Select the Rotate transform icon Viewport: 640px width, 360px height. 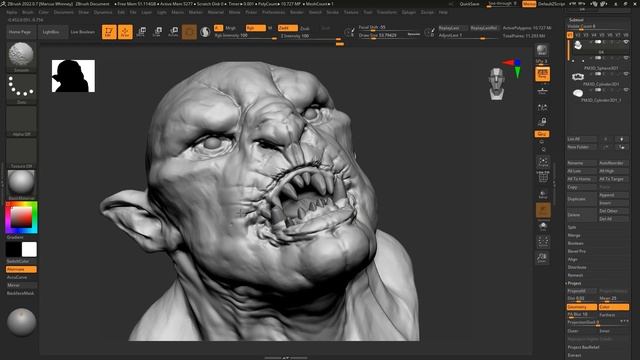(173, 32)
